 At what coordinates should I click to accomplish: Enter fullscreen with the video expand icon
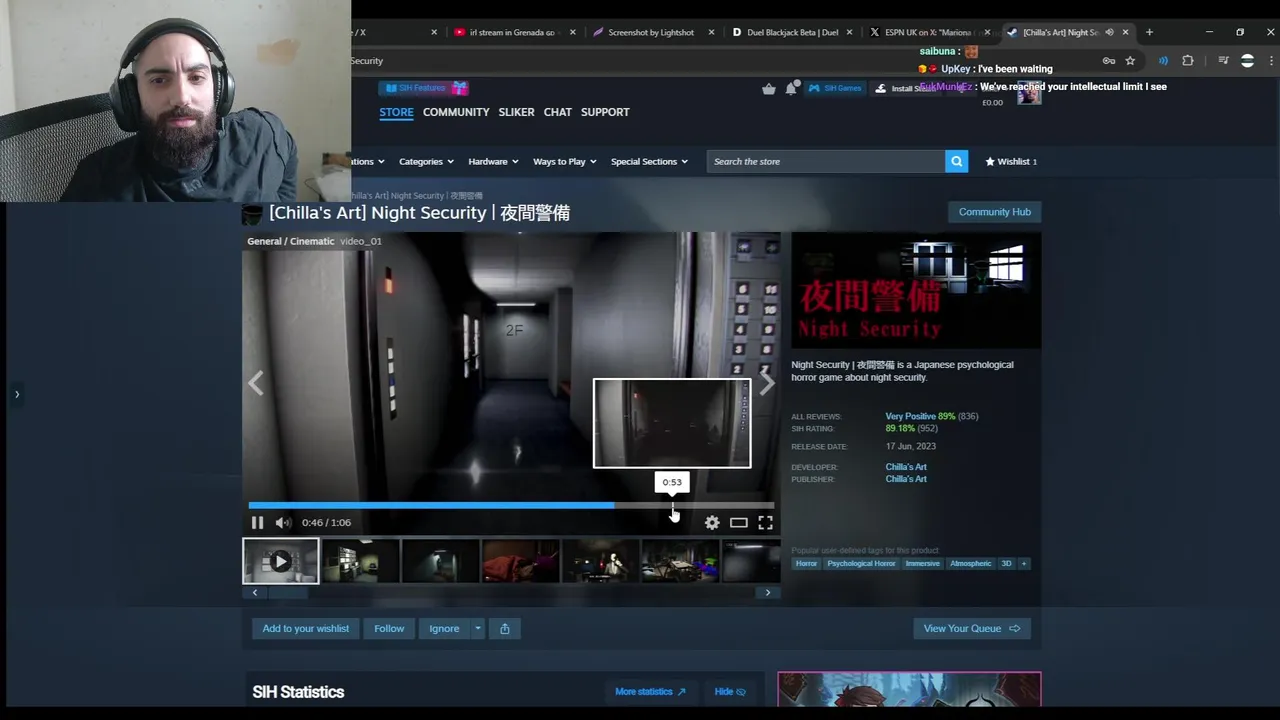tap(765, 522)
